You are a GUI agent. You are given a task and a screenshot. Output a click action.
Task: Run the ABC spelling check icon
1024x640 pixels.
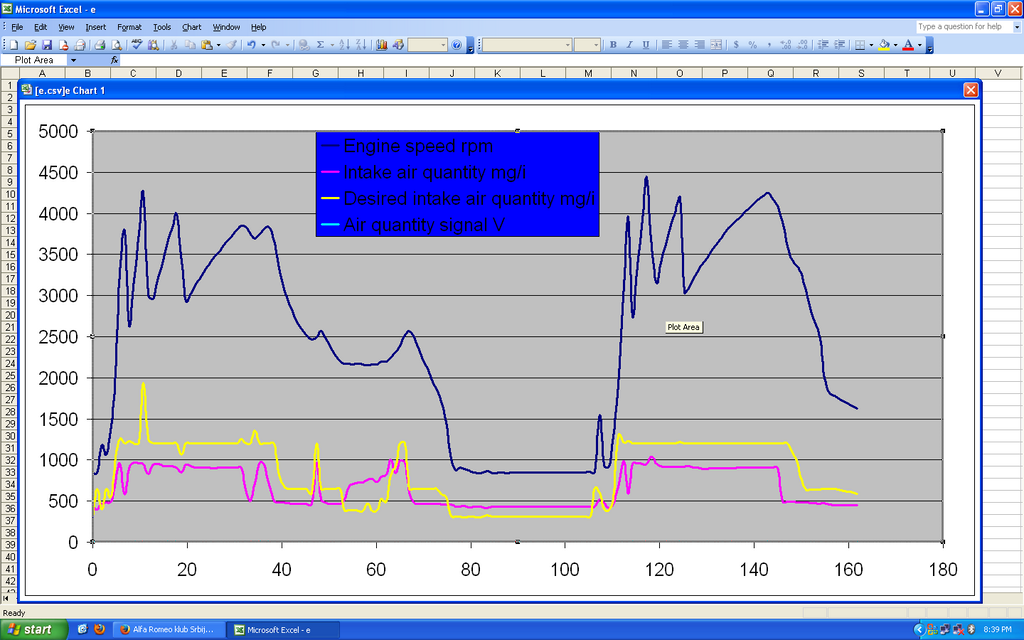(x=136, y=44)
